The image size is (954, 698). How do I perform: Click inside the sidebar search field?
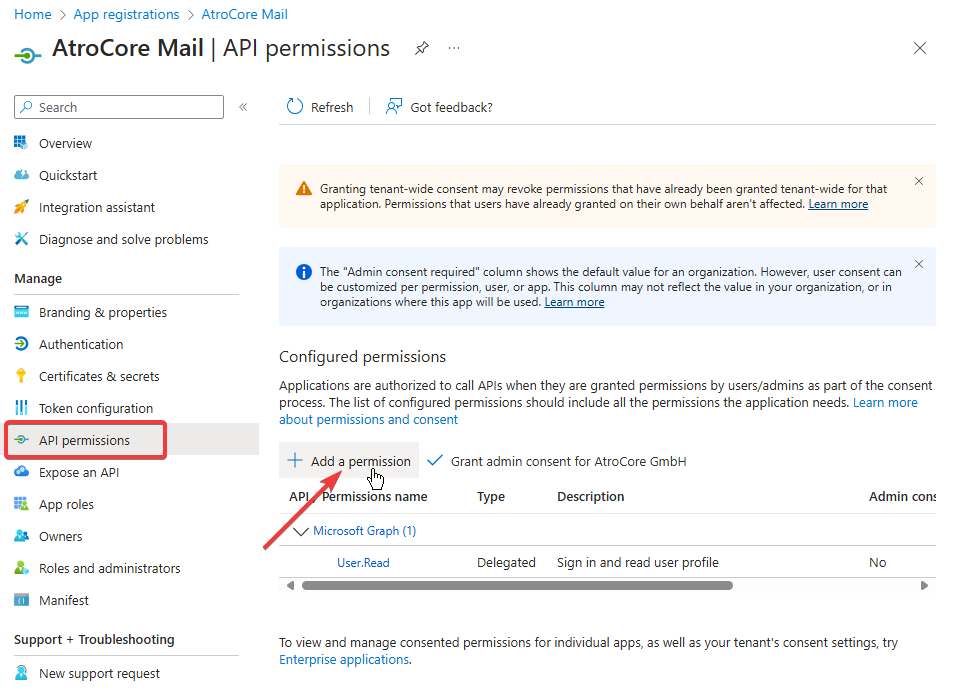click(x=118, y=106)
